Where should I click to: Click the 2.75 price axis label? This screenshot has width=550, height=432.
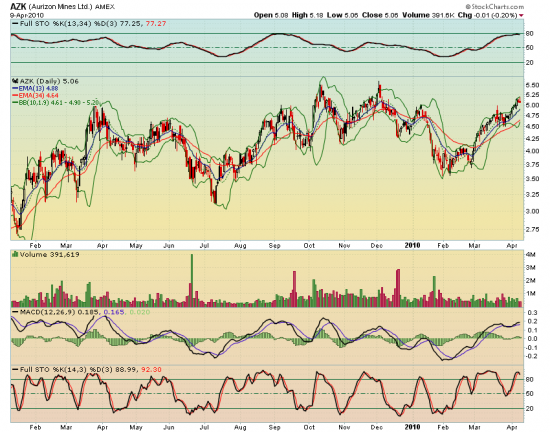532,229
